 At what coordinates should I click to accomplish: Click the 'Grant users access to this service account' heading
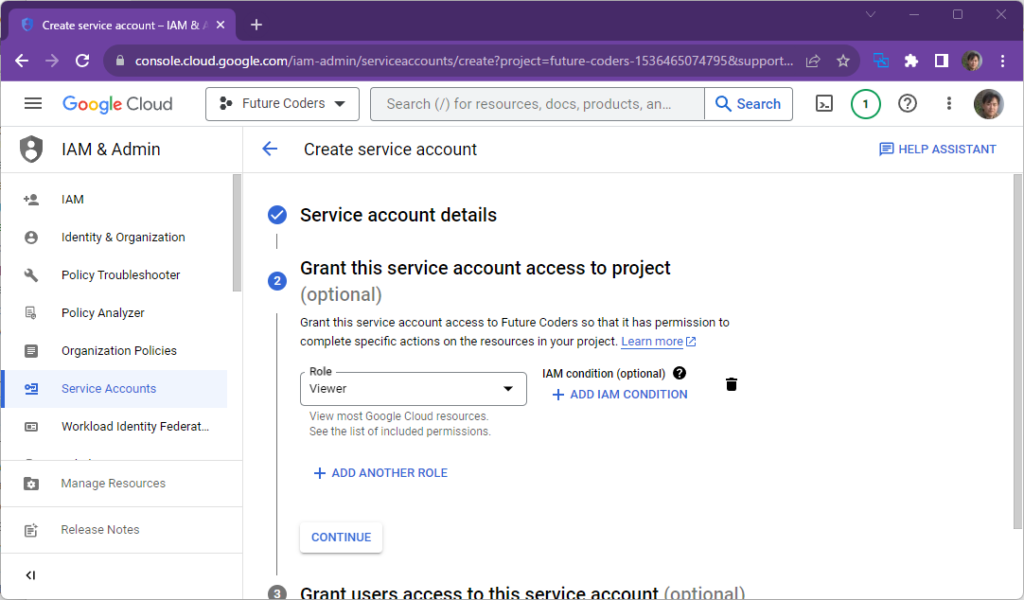tap(522, 593)
